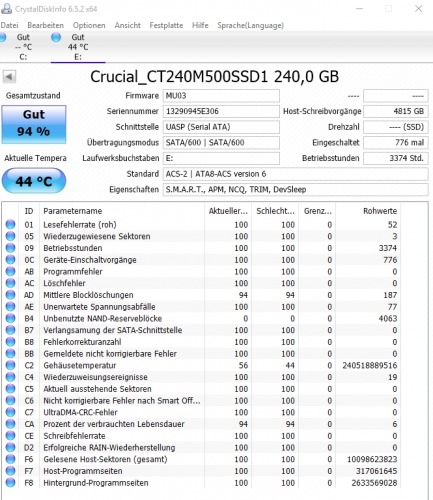
Task: Click status icon for Geräte-Einschaltvorgänge
Action: (11, 259)
